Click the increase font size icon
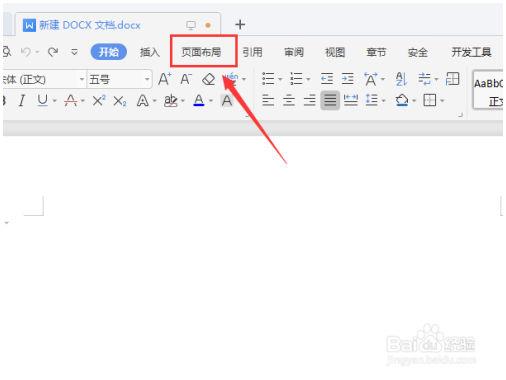The width and height of the screenshot is (506, 380). (164, 79)
